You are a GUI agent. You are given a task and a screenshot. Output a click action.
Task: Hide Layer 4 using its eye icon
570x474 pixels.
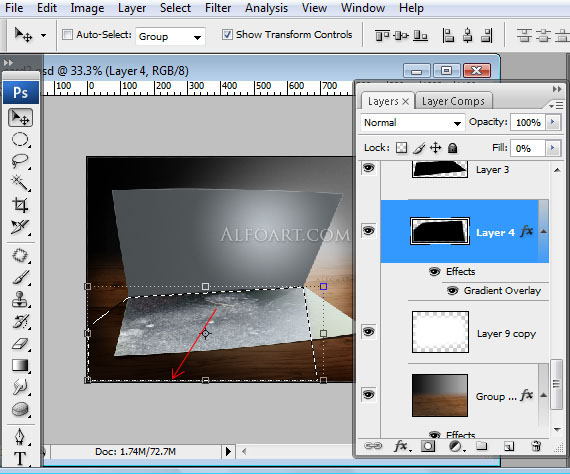coord(369,230)
